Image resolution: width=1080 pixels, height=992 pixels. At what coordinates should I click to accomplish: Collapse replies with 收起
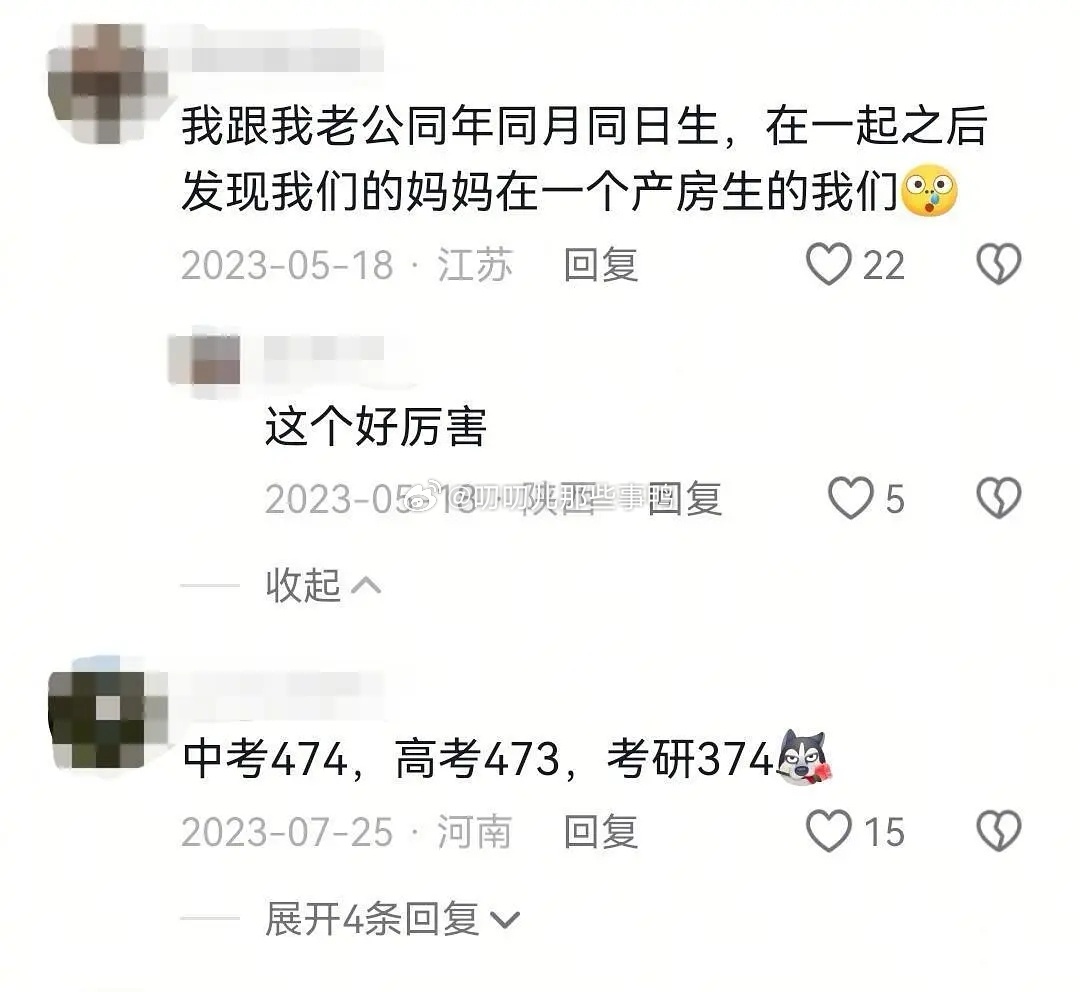pyautogui.click(x=303, y=586)
